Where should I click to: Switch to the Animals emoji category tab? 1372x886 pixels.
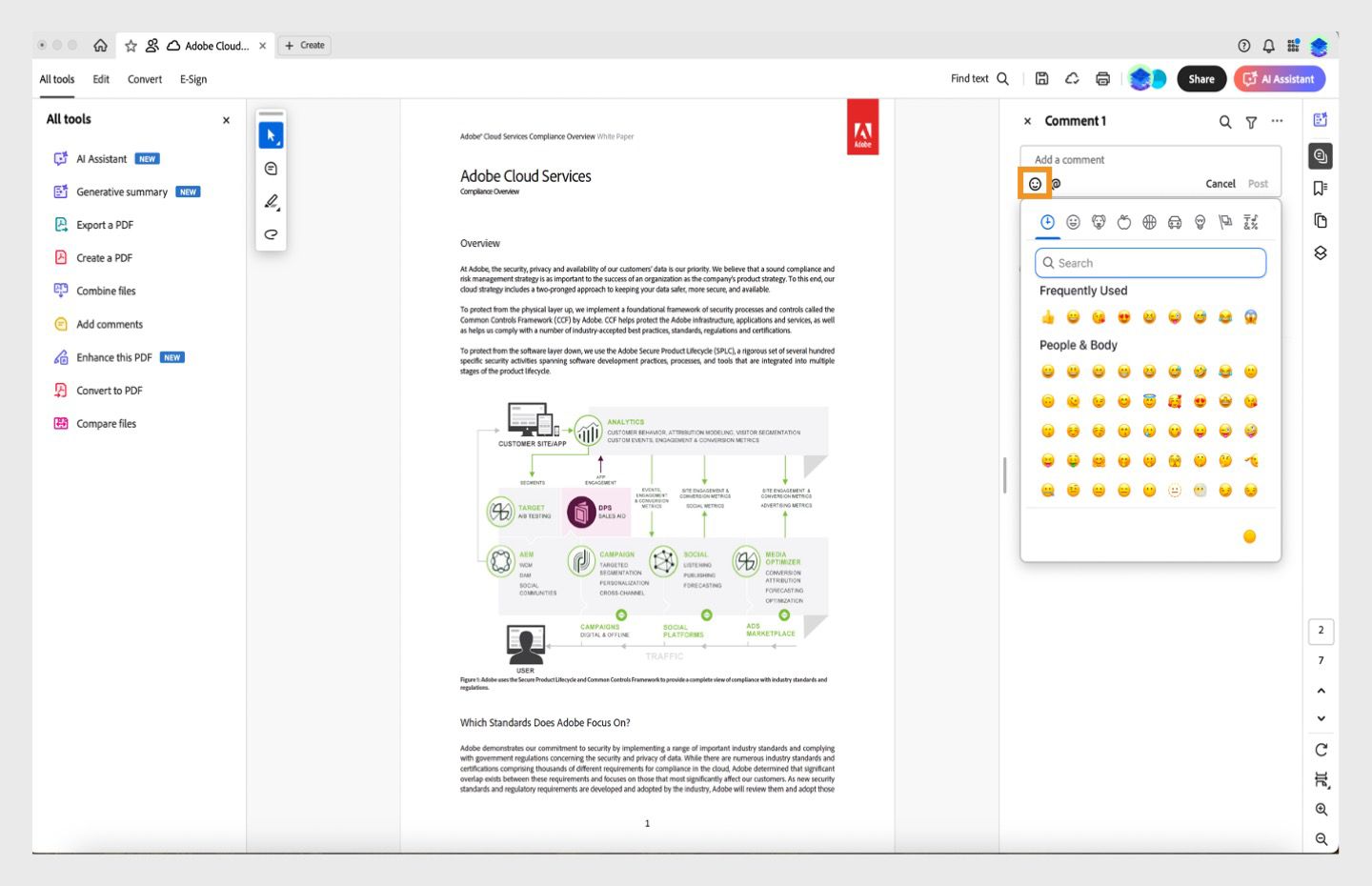click(x=1099, y=222)
